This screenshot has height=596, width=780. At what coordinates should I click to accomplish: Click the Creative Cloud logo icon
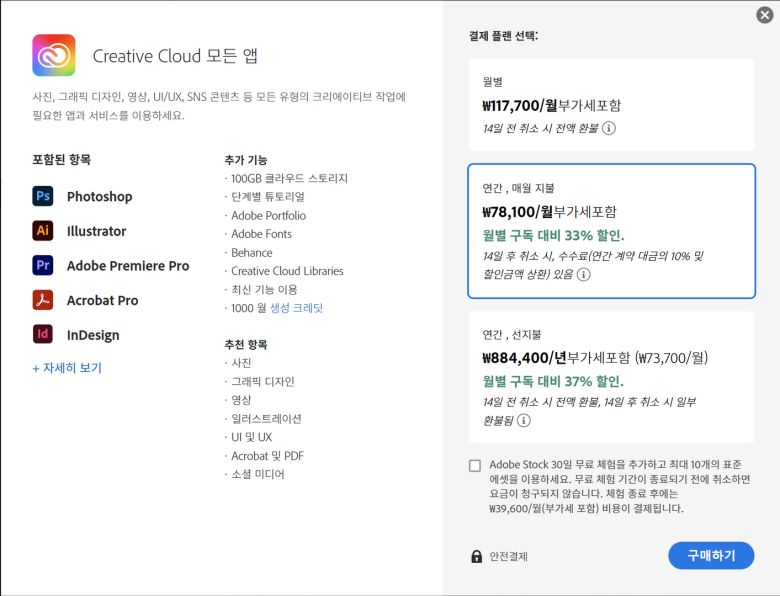[54, 55]
